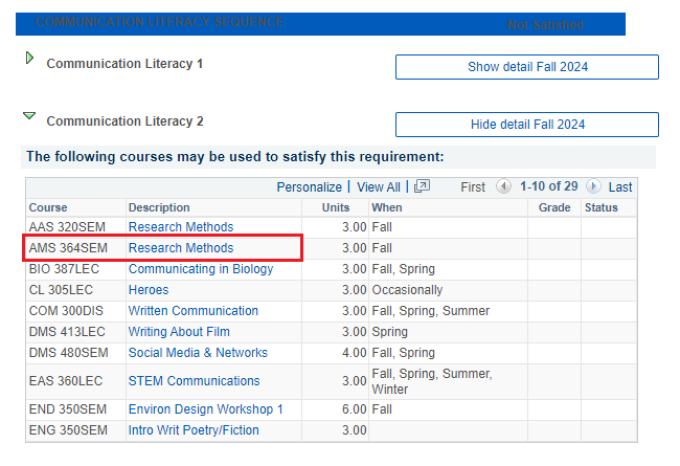Screen dimensions: 680x466
Task: Select Social Media & Networks course
Action: click(197, 353)
